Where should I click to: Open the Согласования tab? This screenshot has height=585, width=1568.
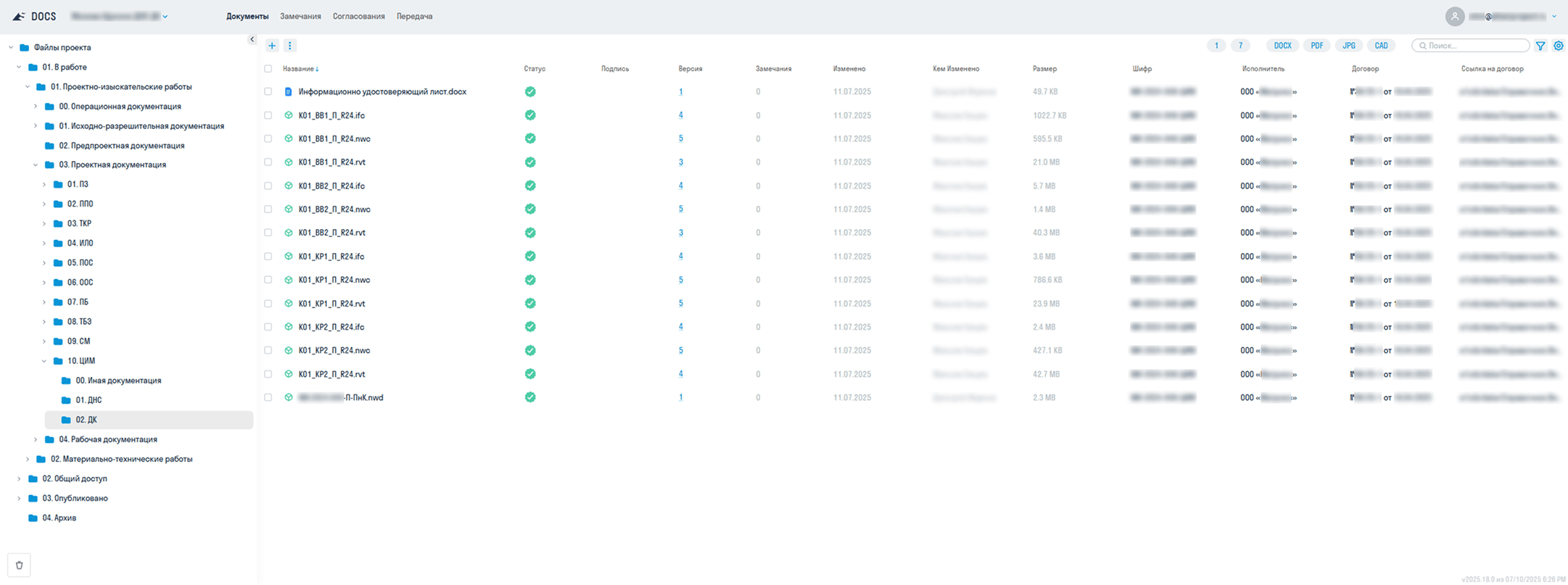pyautogui.click(x=358, y=17)
